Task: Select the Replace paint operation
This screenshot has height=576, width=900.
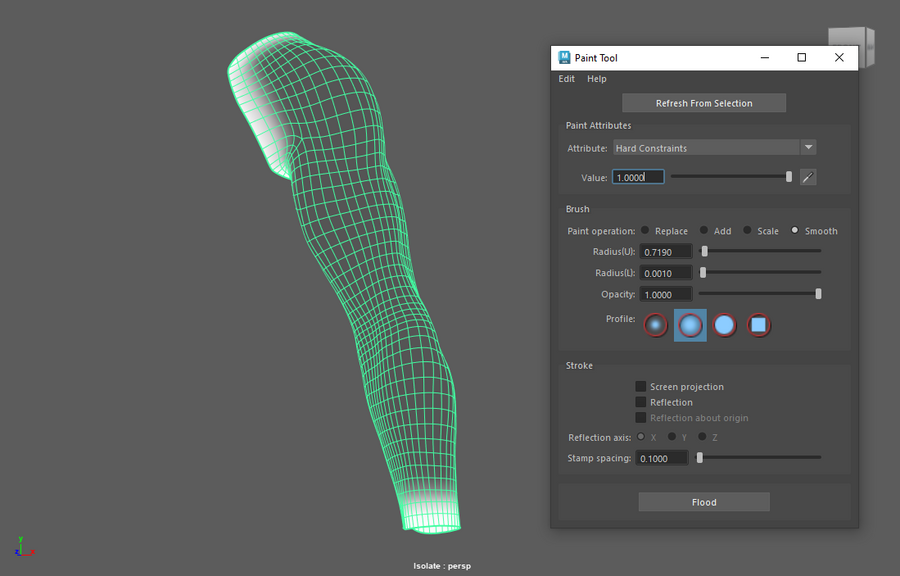Action: click(x=645, y=231)
